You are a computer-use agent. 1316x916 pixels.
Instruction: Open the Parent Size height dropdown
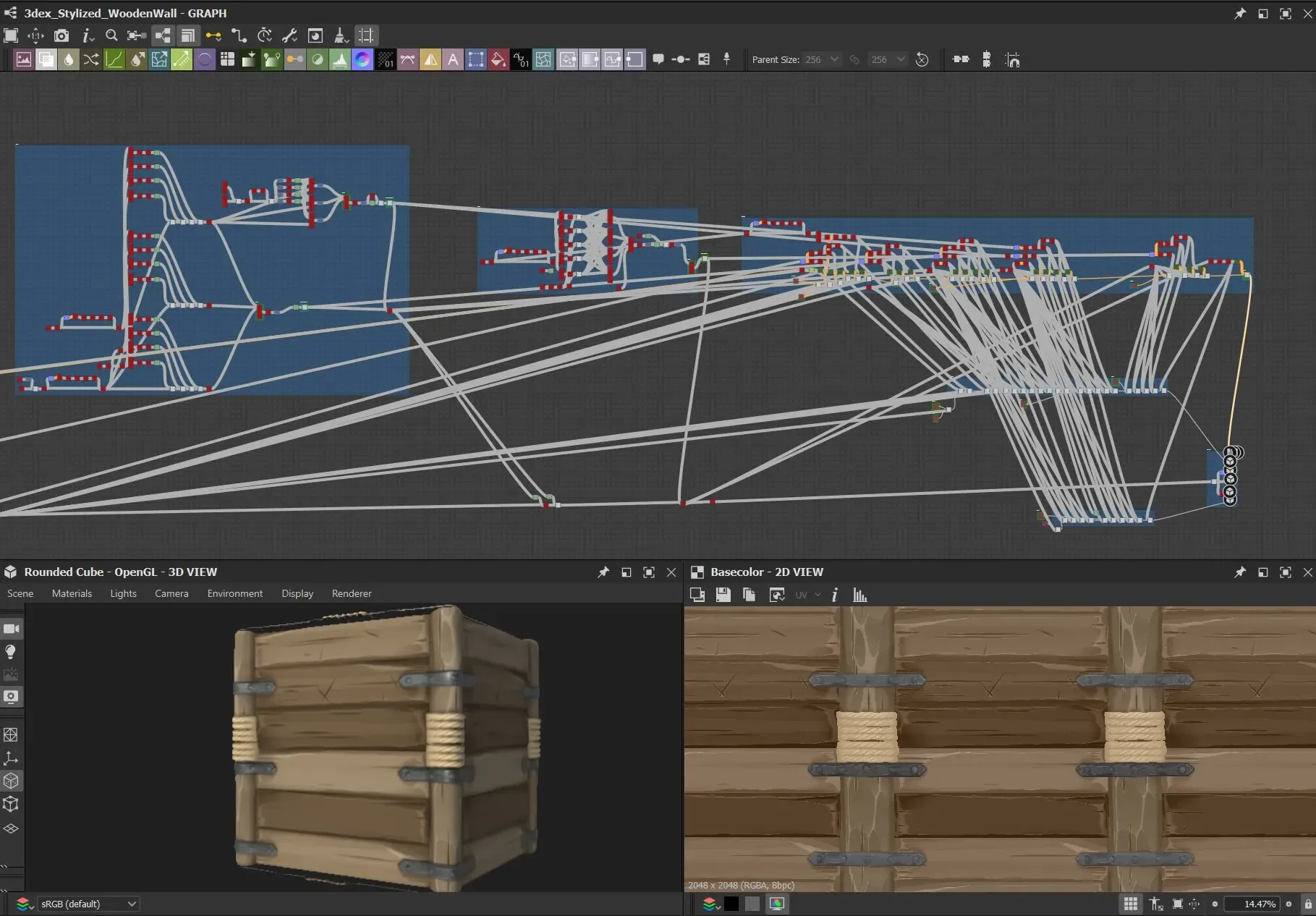pyautogui.click(x=888, y=59)
